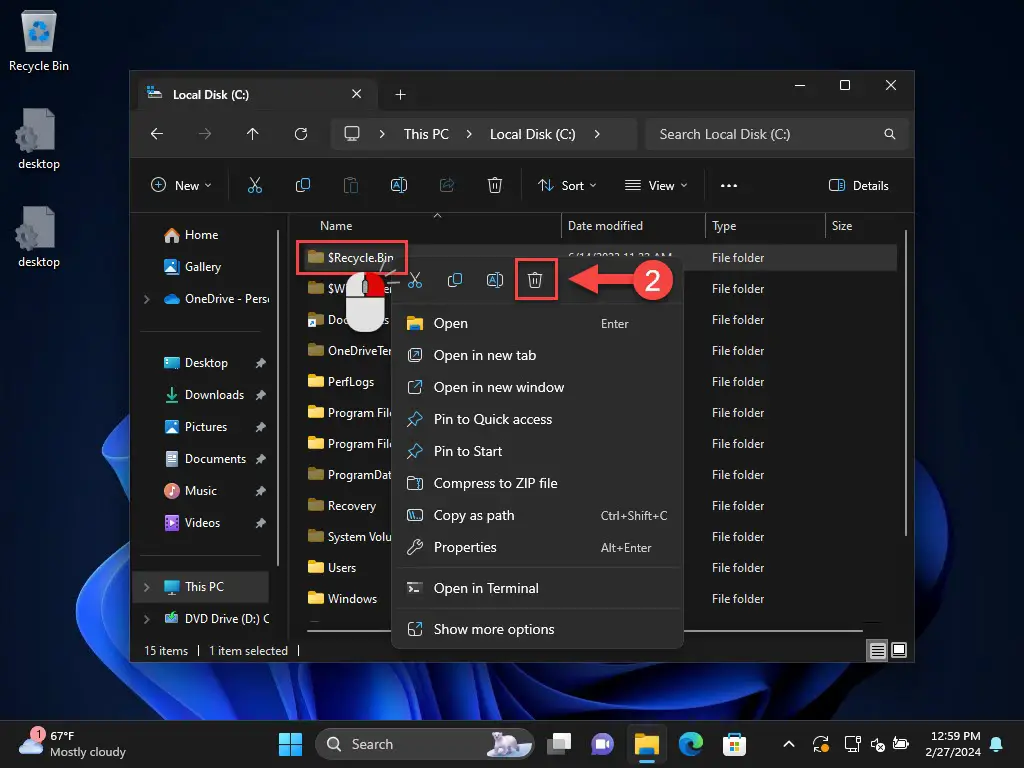The width and height of the screenshot is (1024, 768).
Task: Click the Share icon in the toolbar
Action: (446, 185)
